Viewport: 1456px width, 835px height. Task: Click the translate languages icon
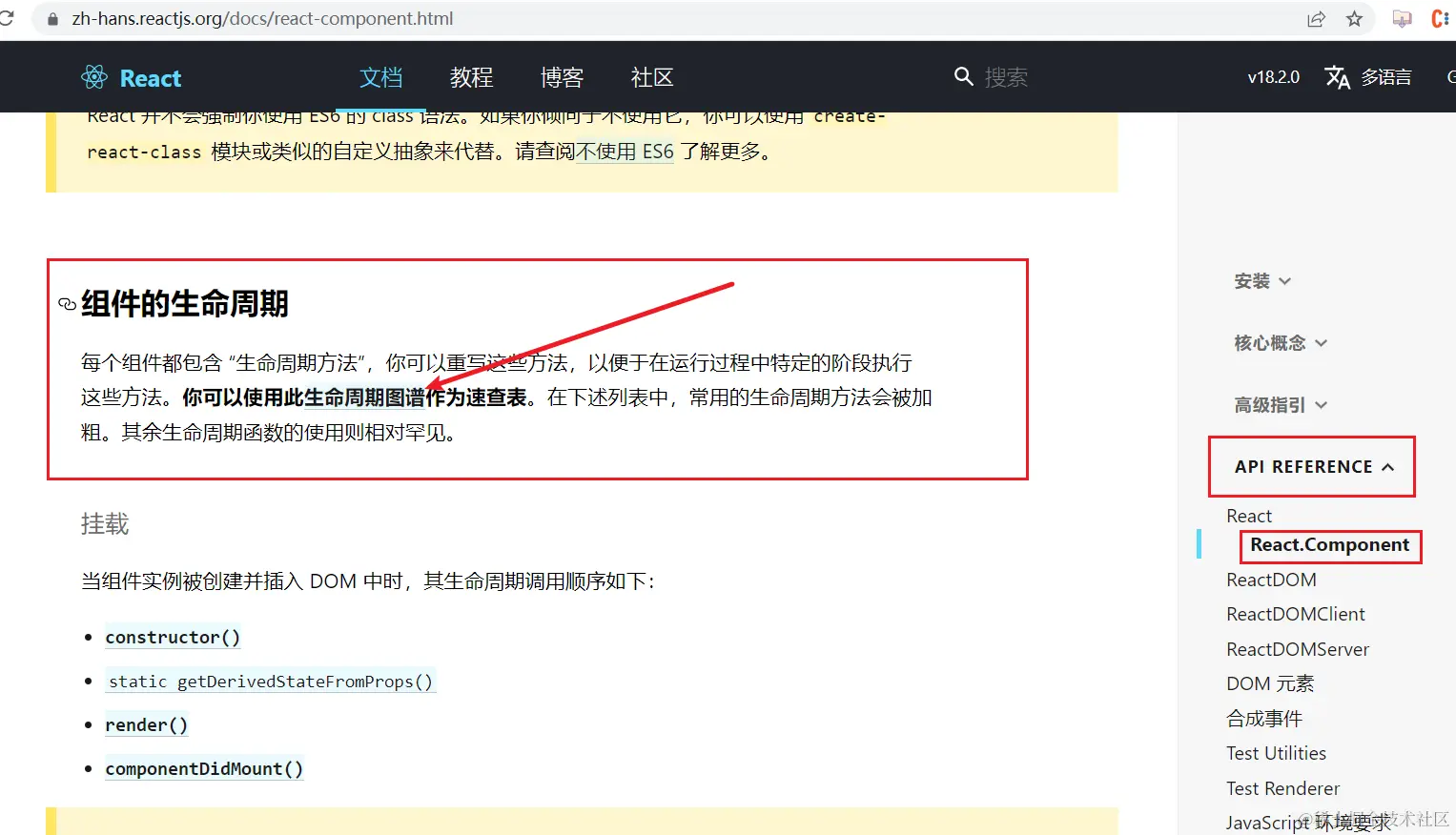(1338, 77)
